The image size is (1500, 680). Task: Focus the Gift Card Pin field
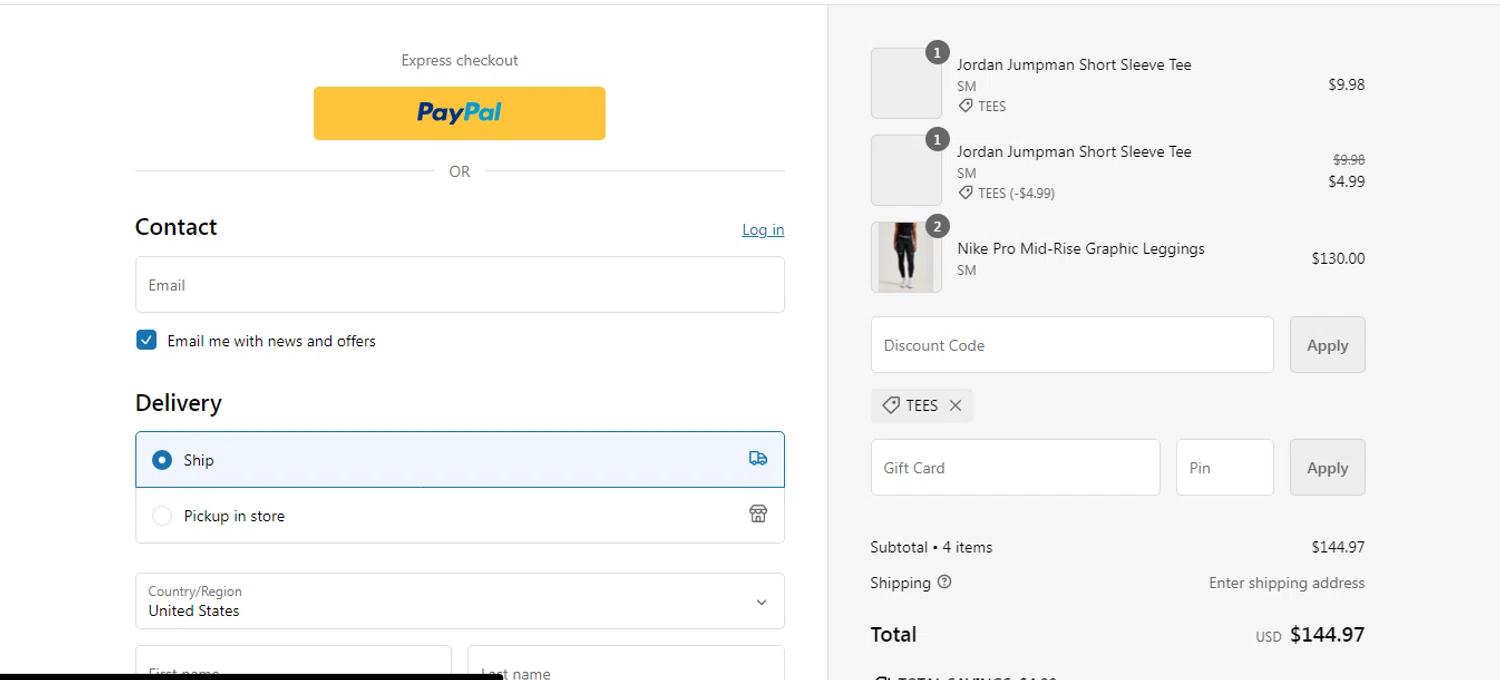coord(1224,467)
